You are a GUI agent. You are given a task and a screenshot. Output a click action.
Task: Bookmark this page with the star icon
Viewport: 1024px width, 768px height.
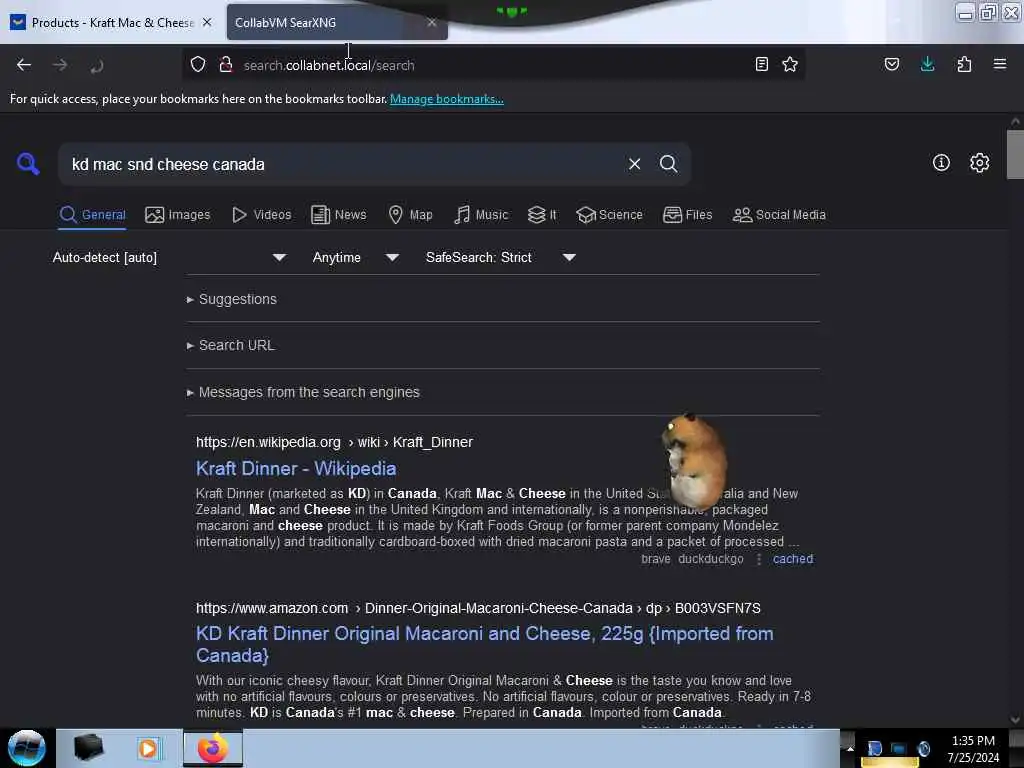point(790,64)
